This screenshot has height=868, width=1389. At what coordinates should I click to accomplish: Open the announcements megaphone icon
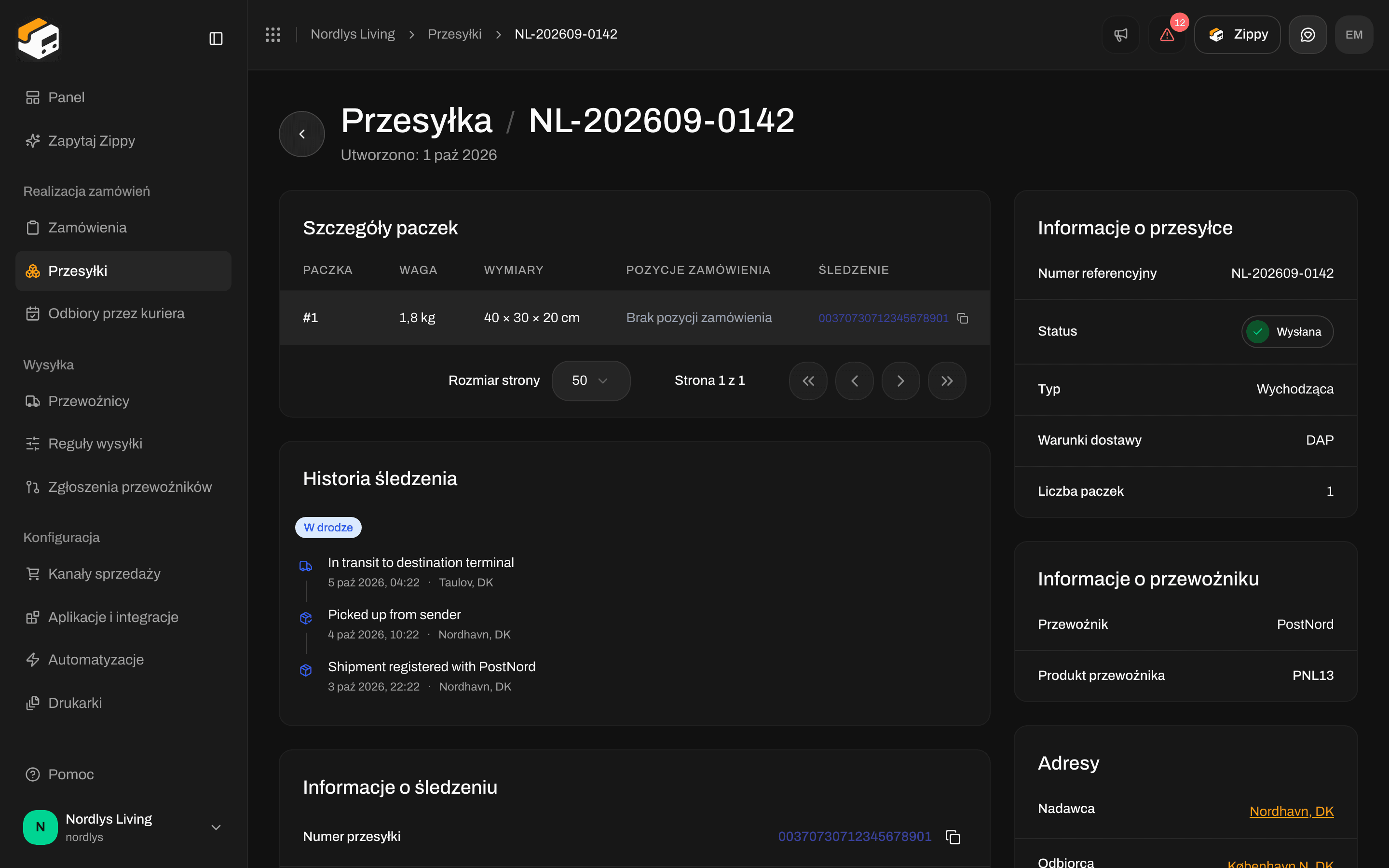pyautogui.click(x=1120, y=34)
